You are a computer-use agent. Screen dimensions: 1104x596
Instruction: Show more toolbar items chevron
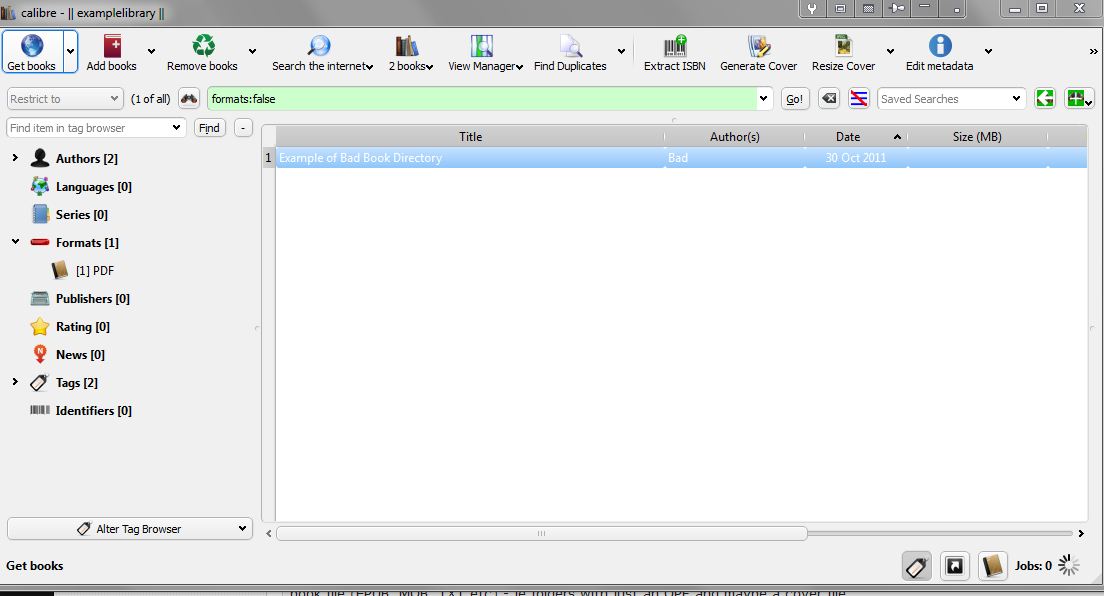pos(1093,51)
